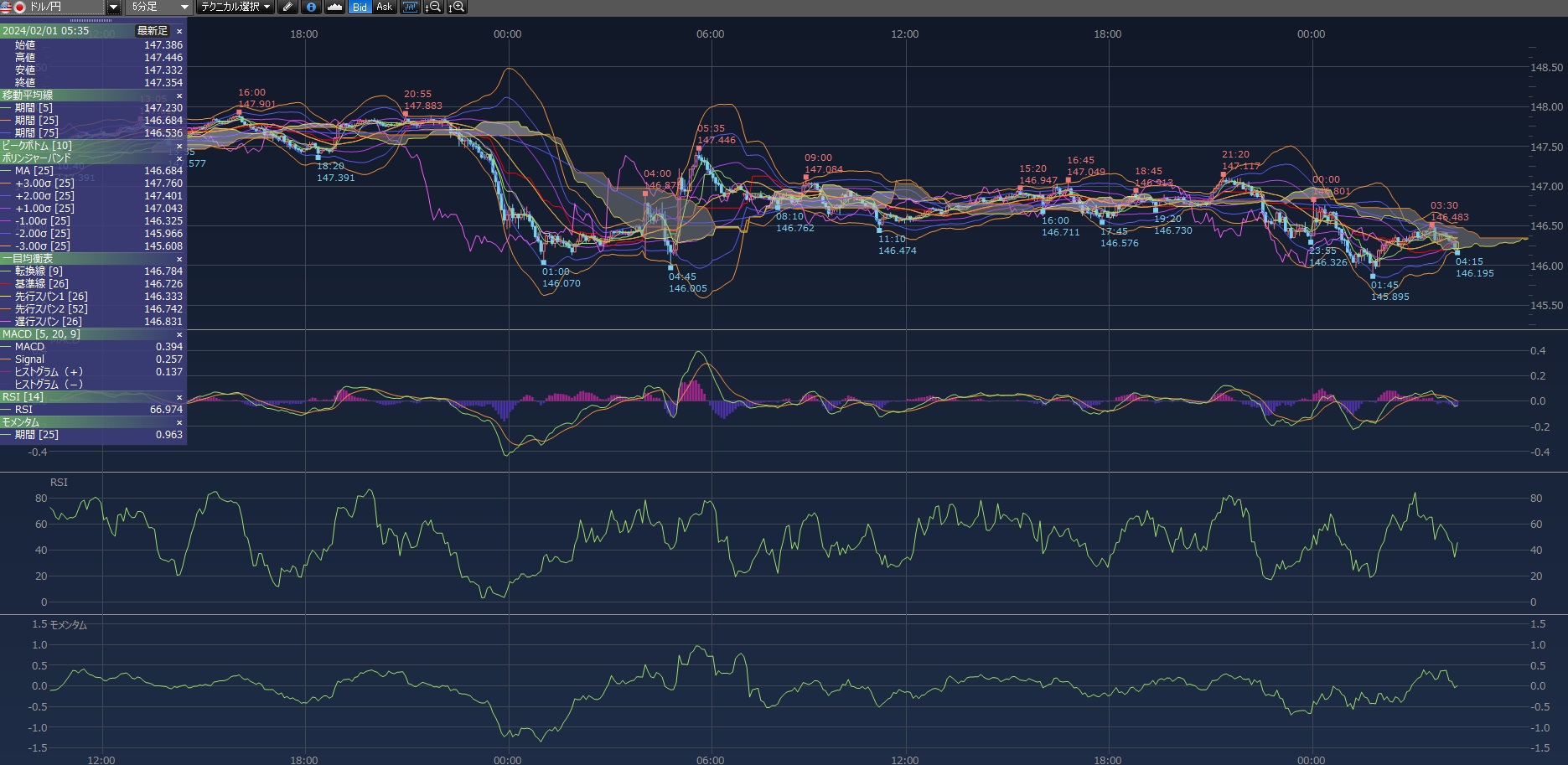1568x765 pixels.
Task: Click the 最新足 latest bar button
Action: click(x=153, y=31)
